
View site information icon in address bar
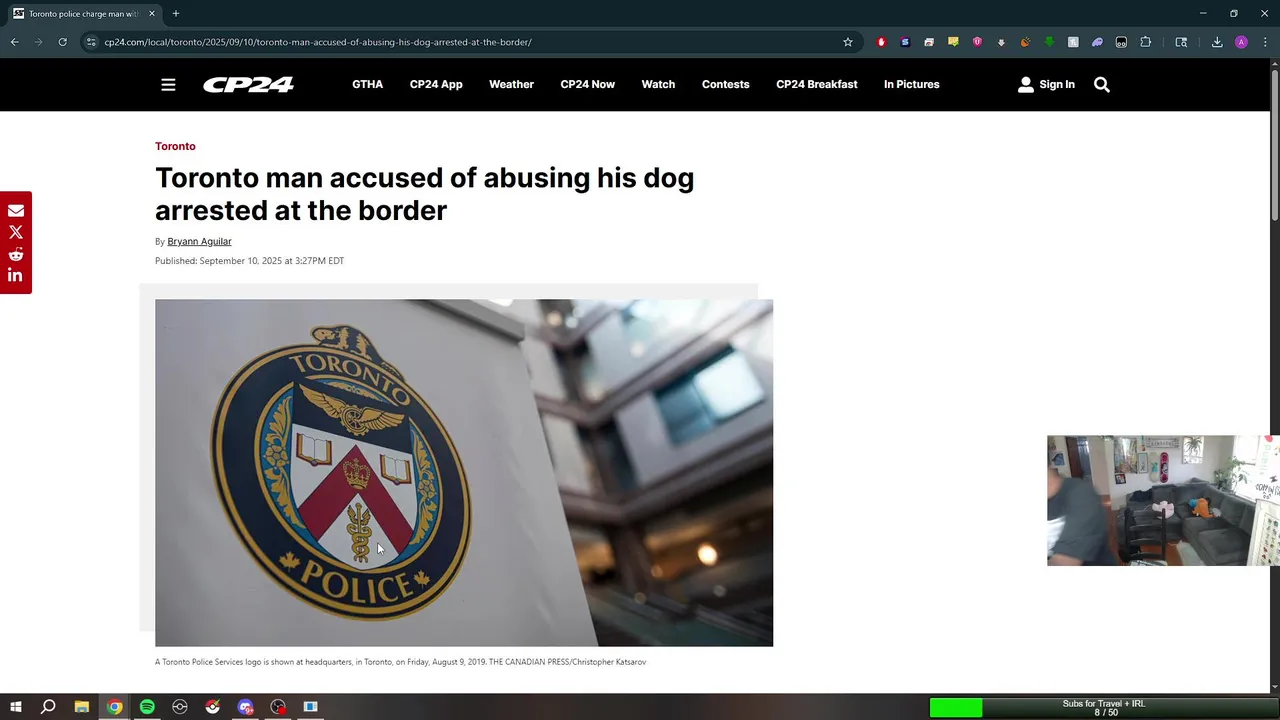coord(91,42)
